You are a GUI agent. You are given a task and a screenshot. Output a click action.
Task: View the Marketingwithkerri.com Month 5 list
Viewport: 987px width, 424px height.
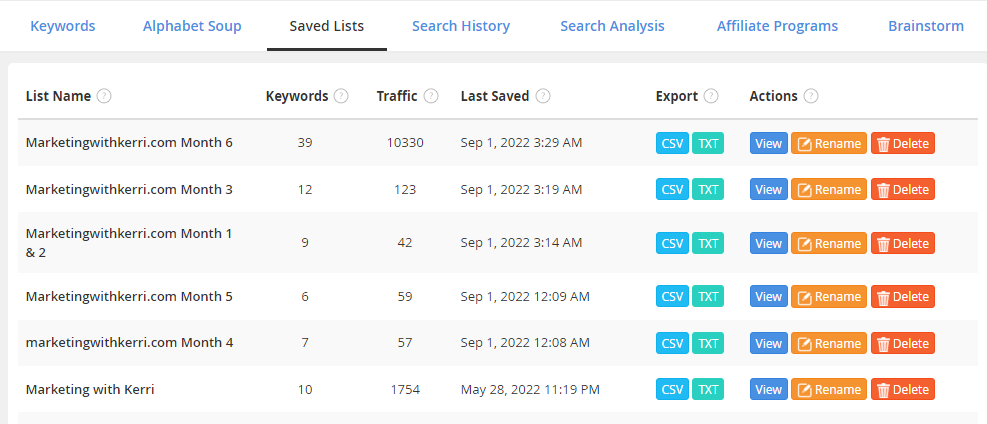coord(769,296)
